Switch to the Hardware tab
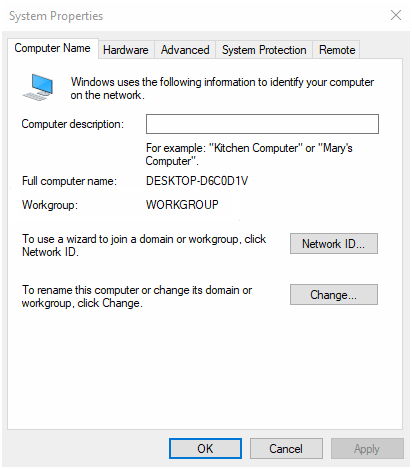The height and width of the screenshot is (469, 412). [126, 50]
